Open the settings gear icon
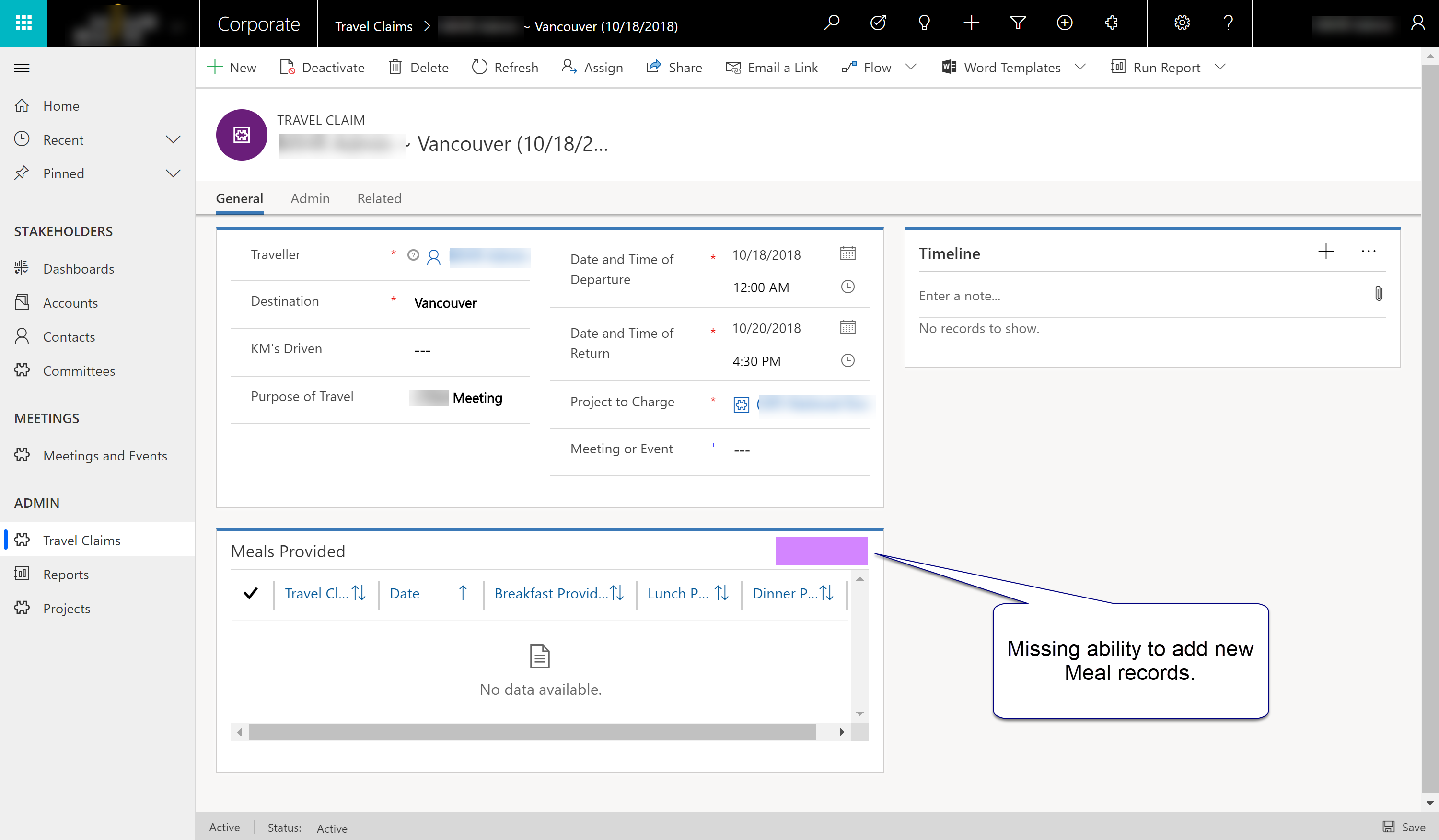This screenshot has width=1439, height=840. [1182, 23]
